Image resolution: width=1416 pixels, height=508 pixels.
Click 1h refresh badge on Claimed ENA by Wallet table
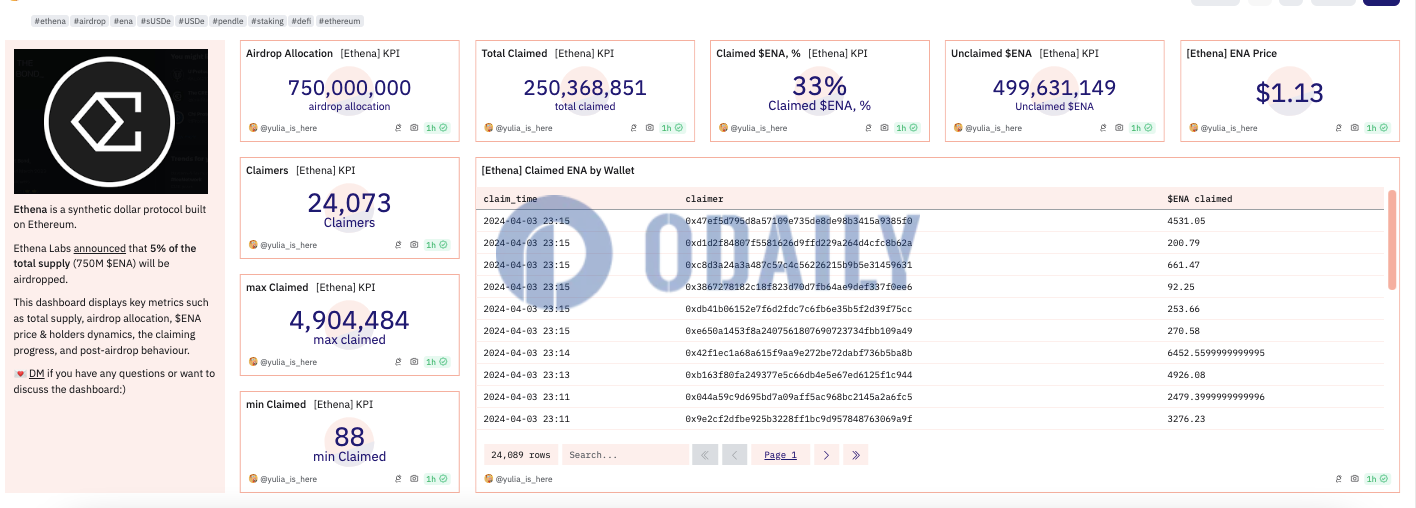coord(1376,479)
